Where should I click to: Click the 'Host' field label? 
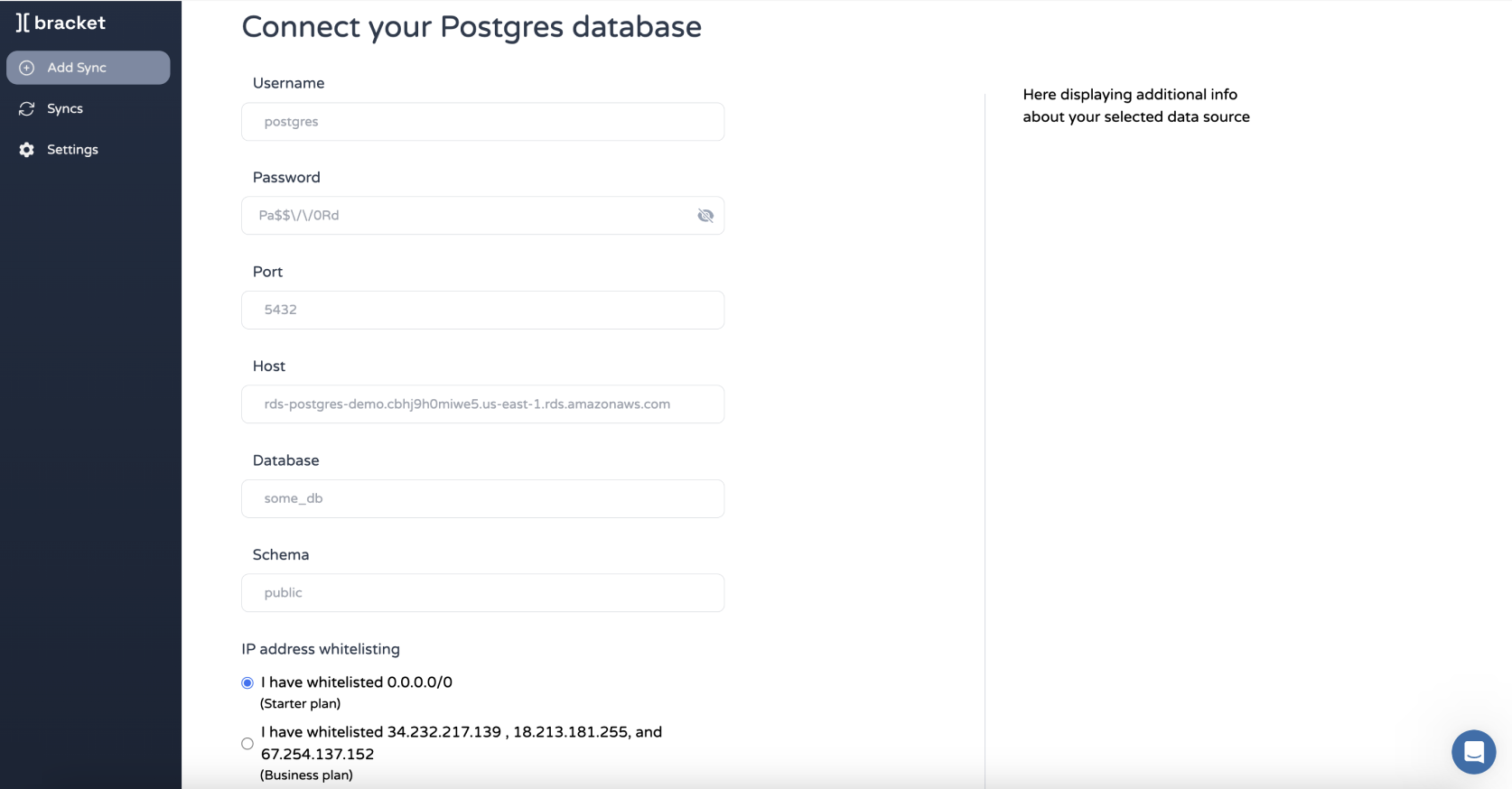click(x=269, y=366)
